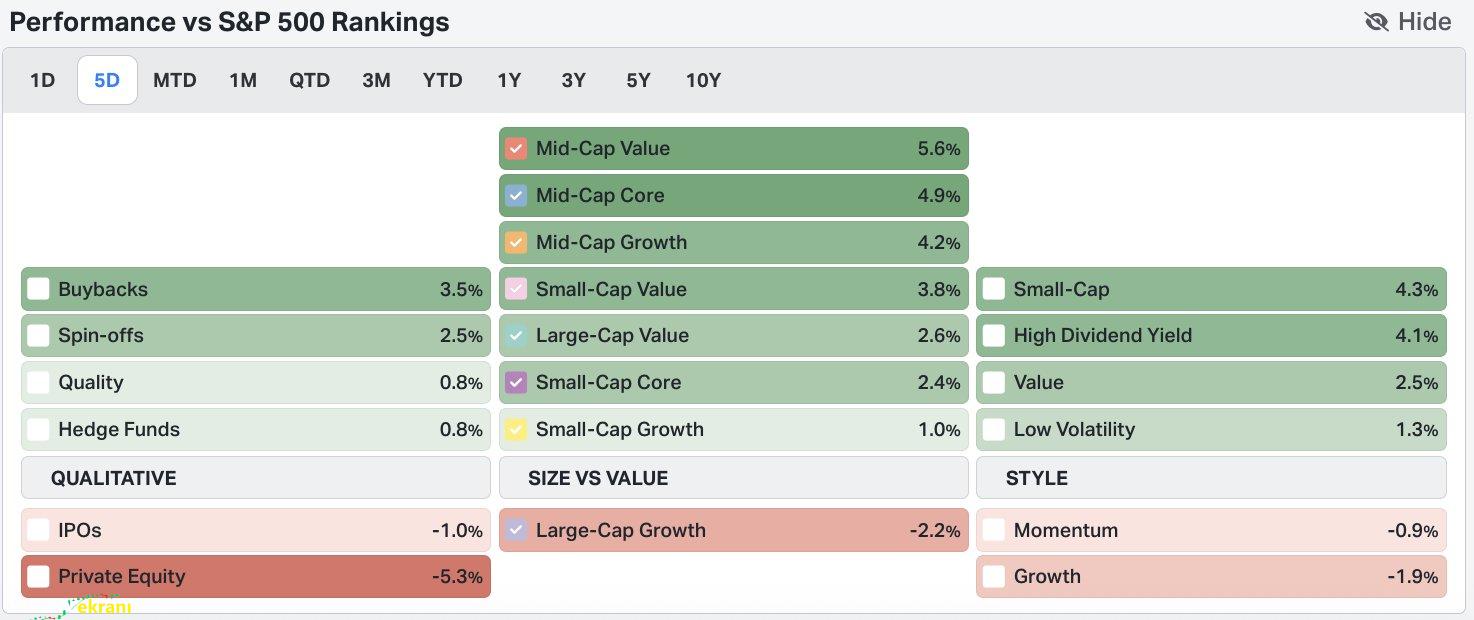
Task: Click the STYLE category header
Action: click(x=1037, y=479)
